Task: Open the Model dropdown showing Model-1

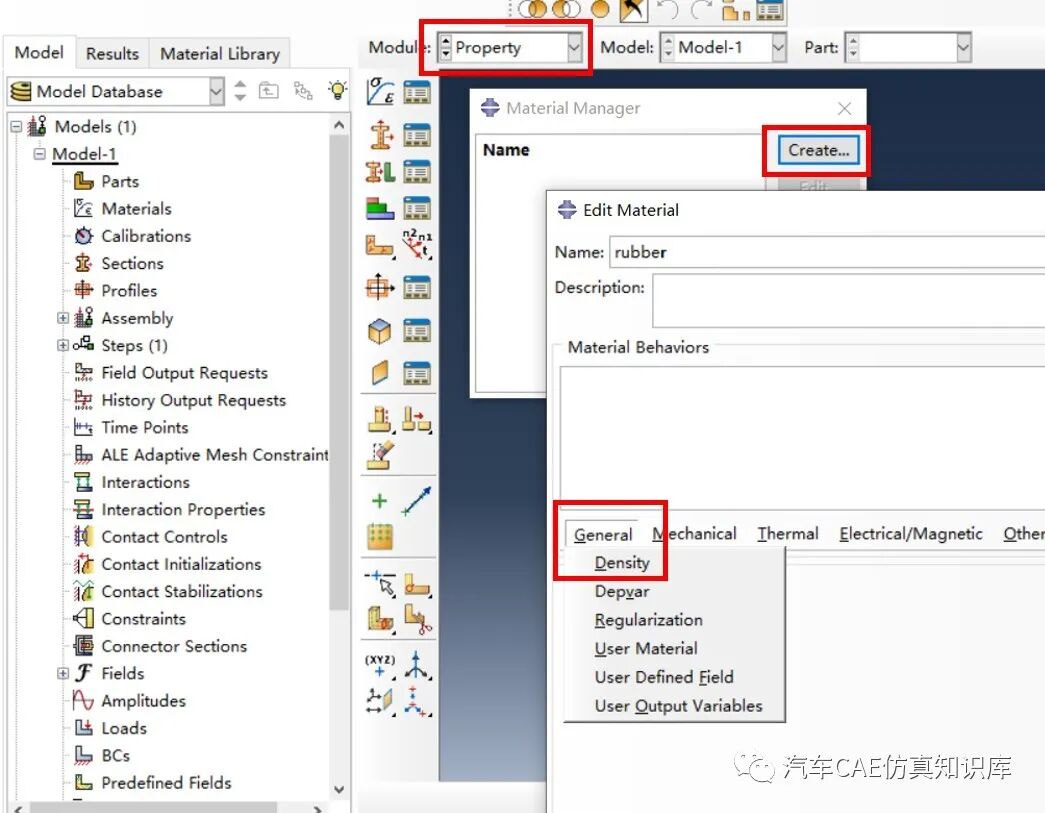Action: (x=724, y=47)
